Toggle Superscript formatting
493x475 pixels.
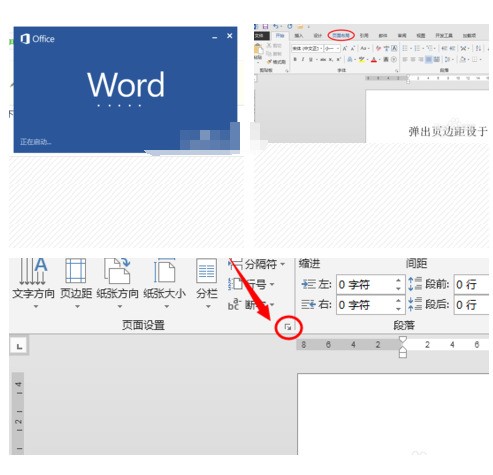coord(339,59)
